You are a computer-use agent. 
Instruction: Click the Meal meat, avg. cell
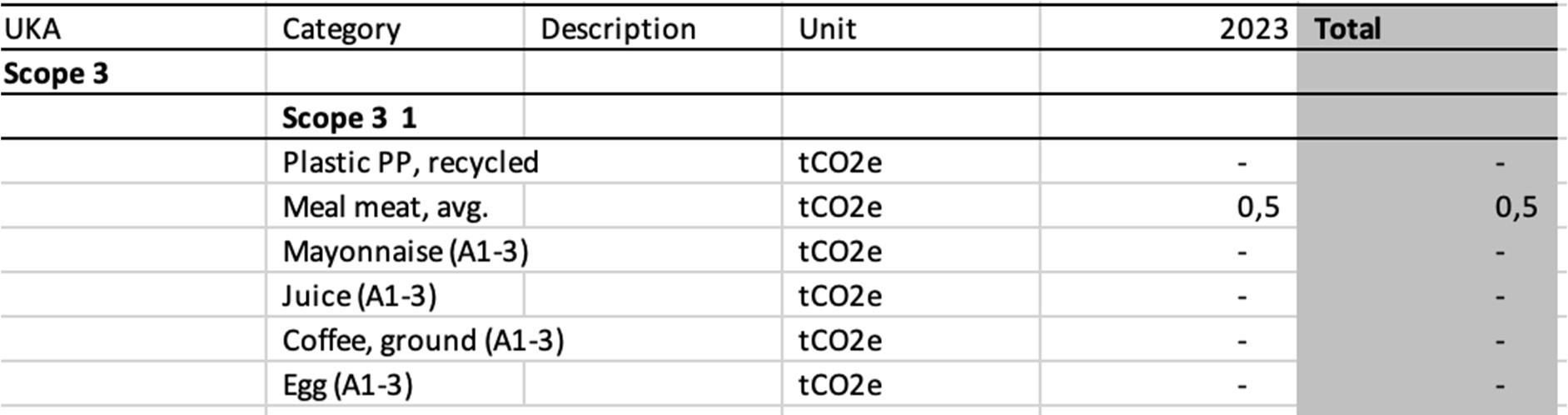click(385, 207)
